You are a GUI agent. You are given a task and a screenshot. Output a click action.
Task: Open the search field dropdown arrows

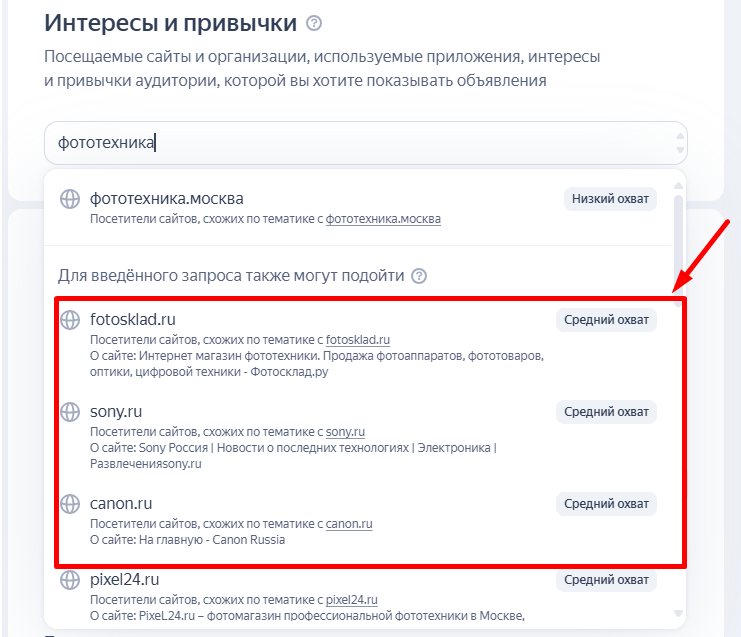pos(681,143)
